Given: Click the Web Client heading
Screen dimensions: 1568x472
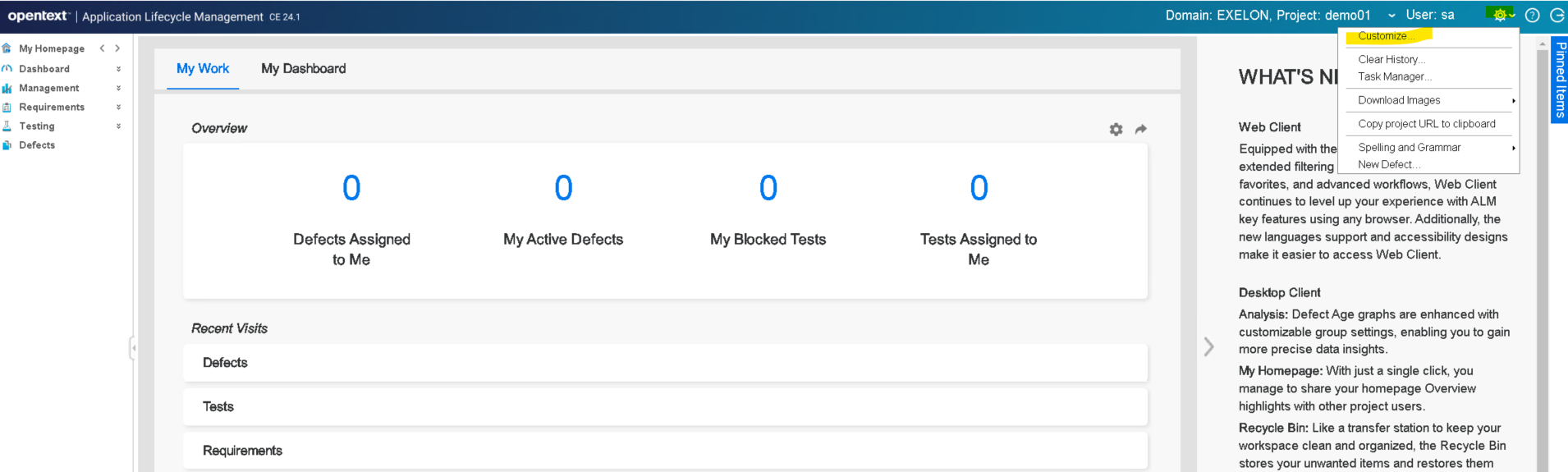Looking at the screenshot, I should click(1270, 127).
